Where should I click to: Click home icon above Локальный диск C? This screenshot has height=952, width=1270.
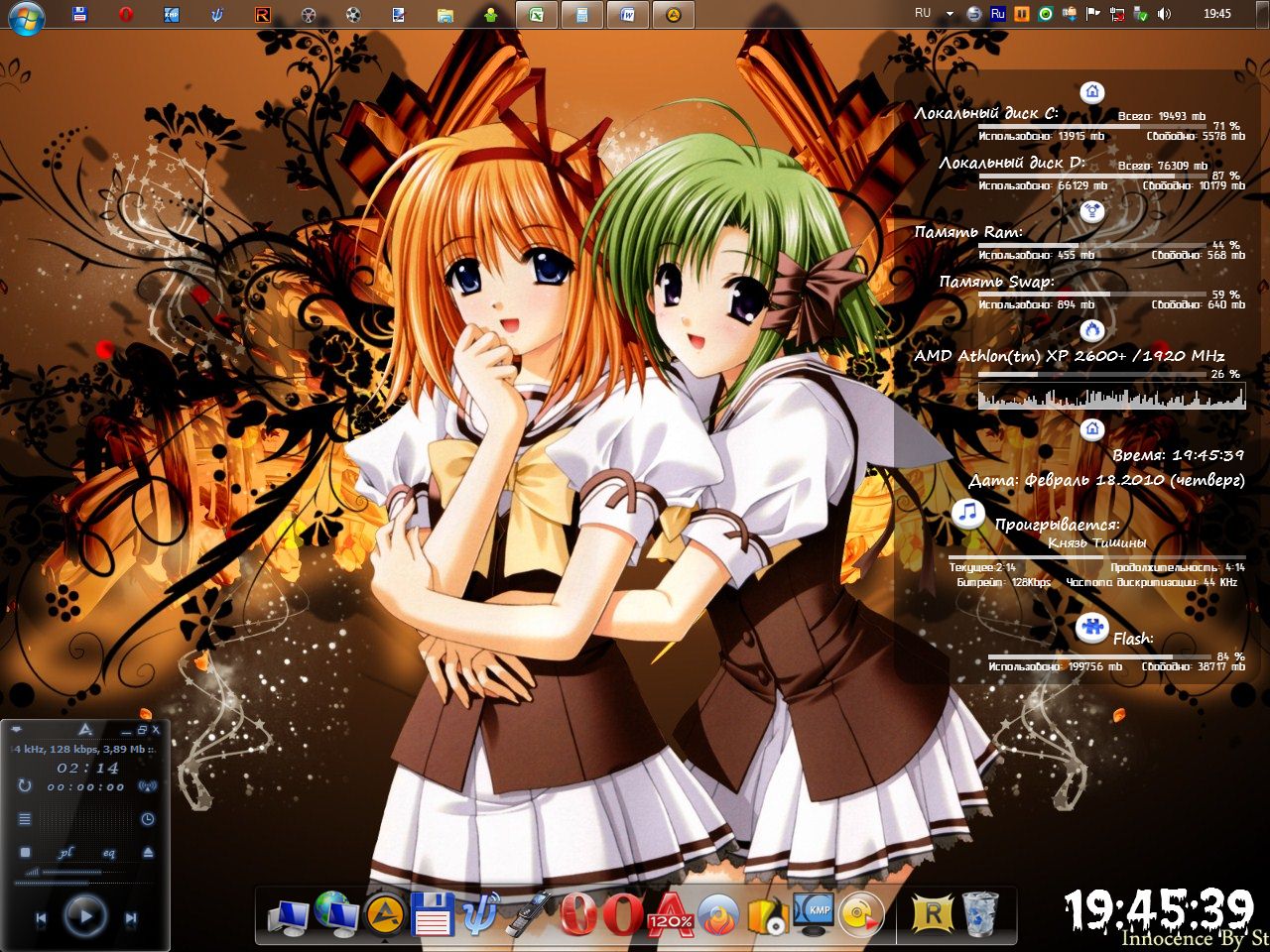pos(1092,92)
